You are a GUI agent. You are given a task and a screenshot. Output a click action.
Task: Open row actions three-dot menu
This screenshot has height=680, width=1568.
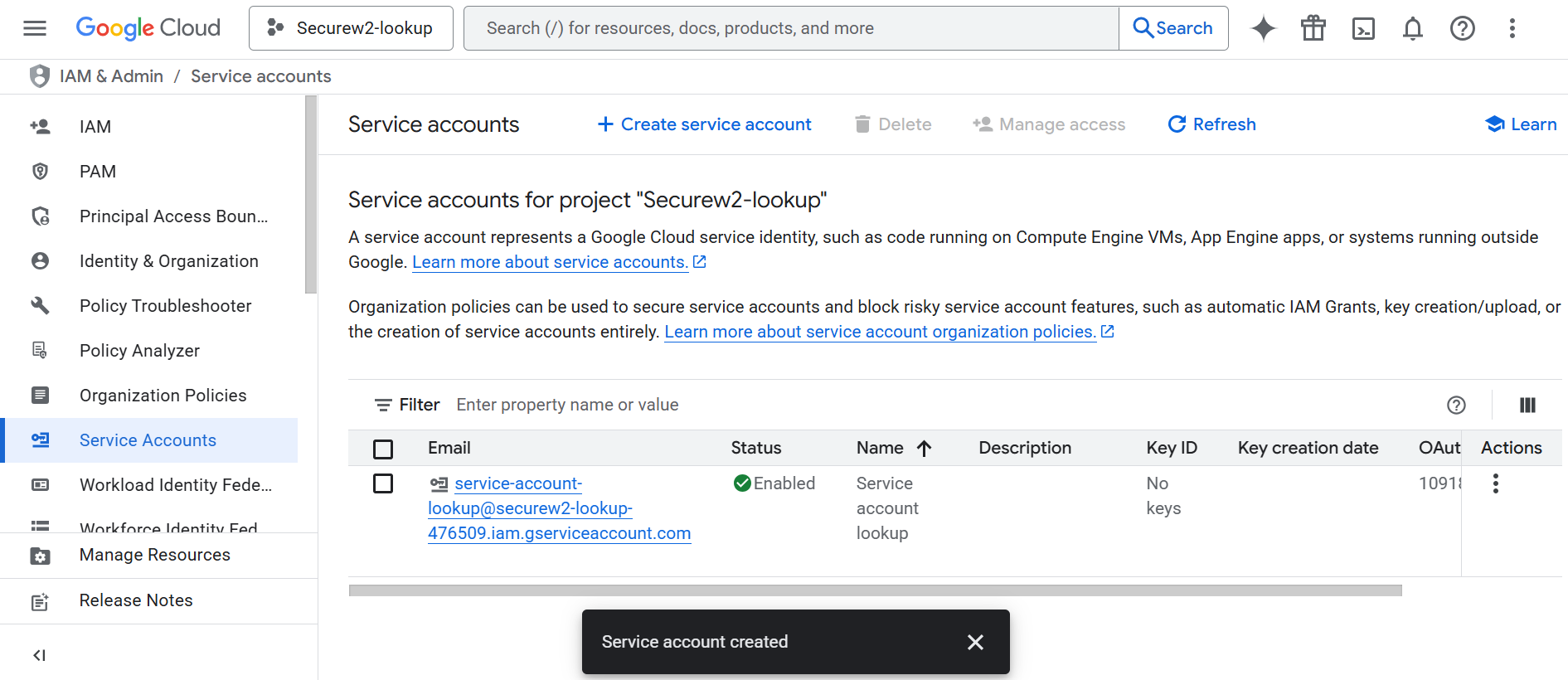1495,483
